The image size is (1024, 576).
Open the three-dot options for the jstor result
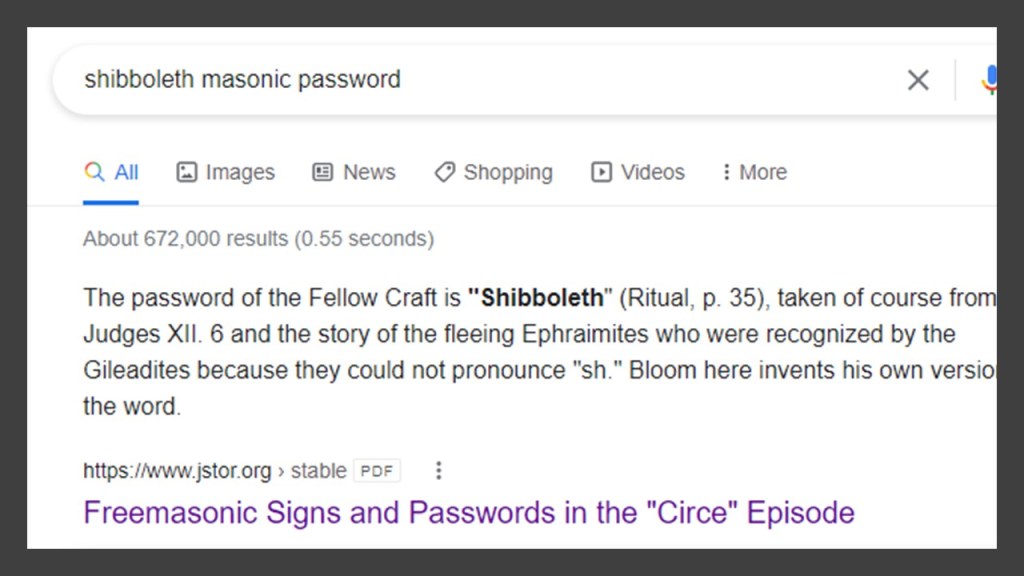[438, 470]
